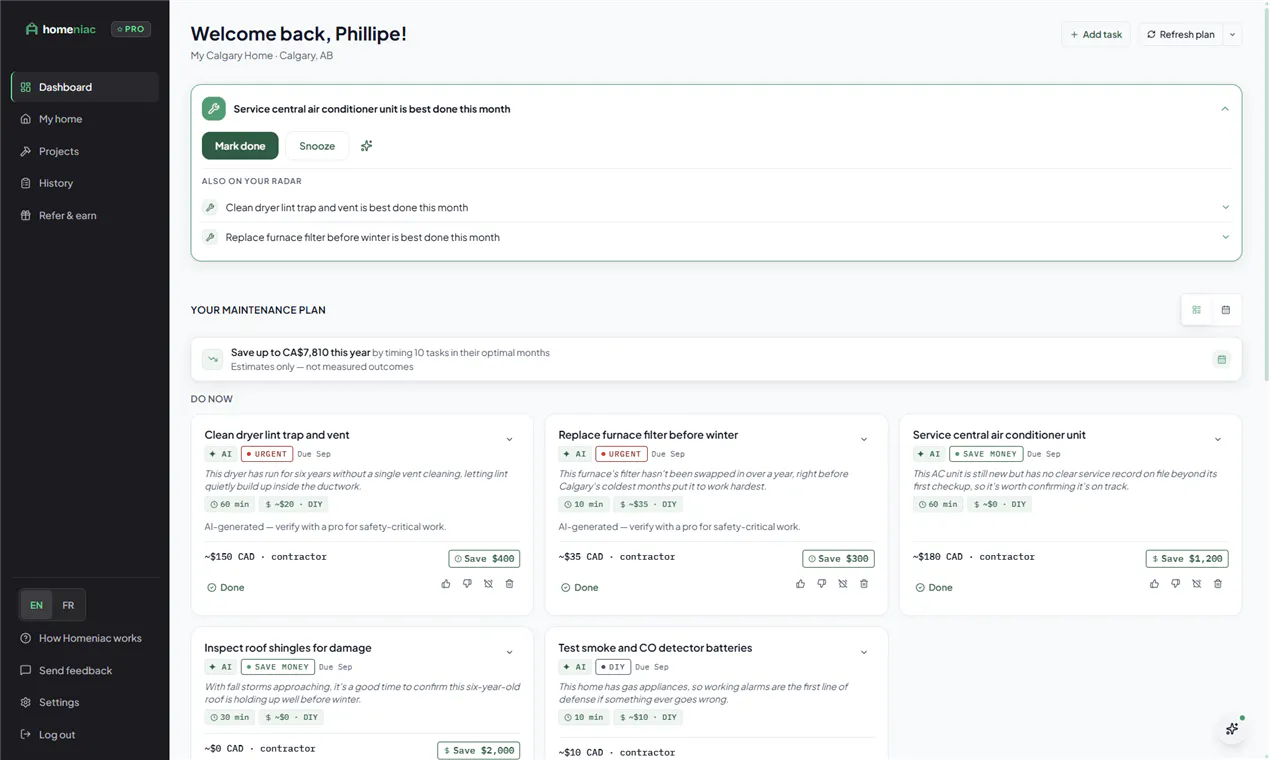The height and width of the screenshot is (760, 1270).
Task: Click Log out in sidebar
Action: (x=85, y=734)
